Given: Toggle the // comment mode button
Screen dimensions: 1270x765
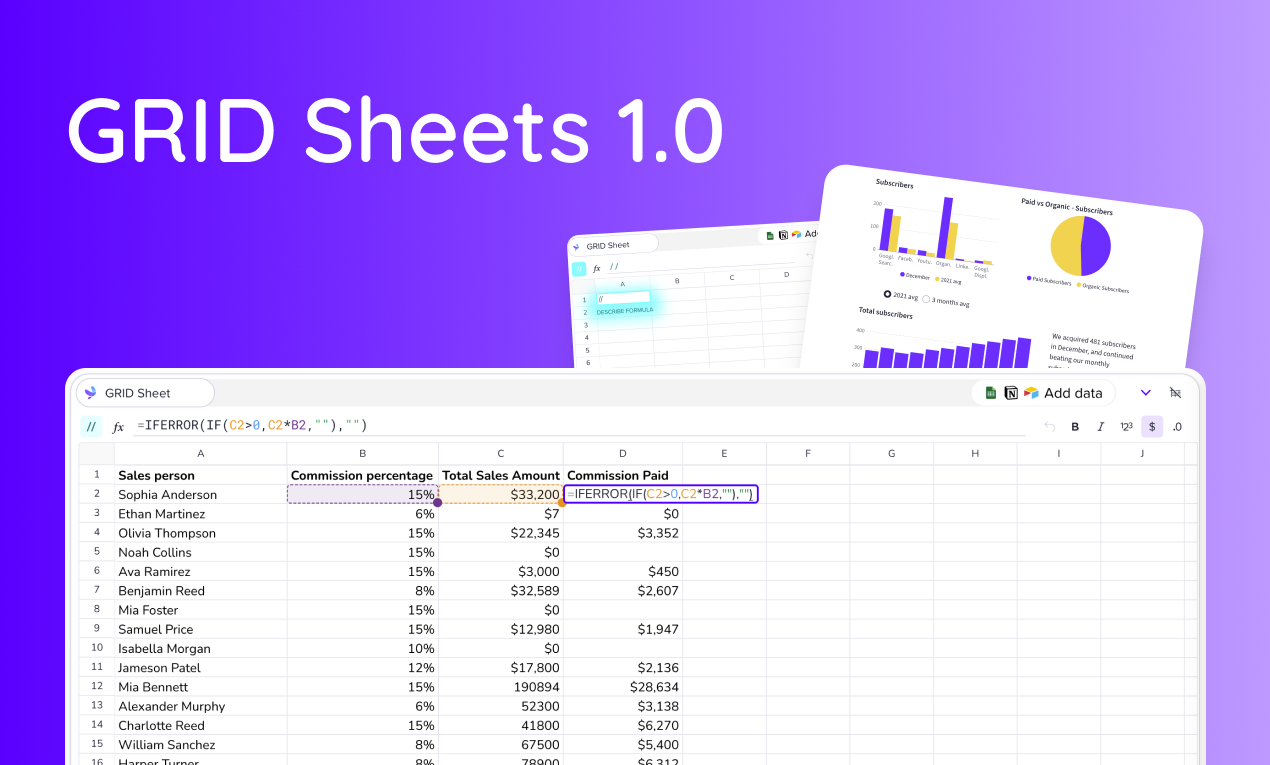Looking at the screenshot, I should tap(92, 426).
